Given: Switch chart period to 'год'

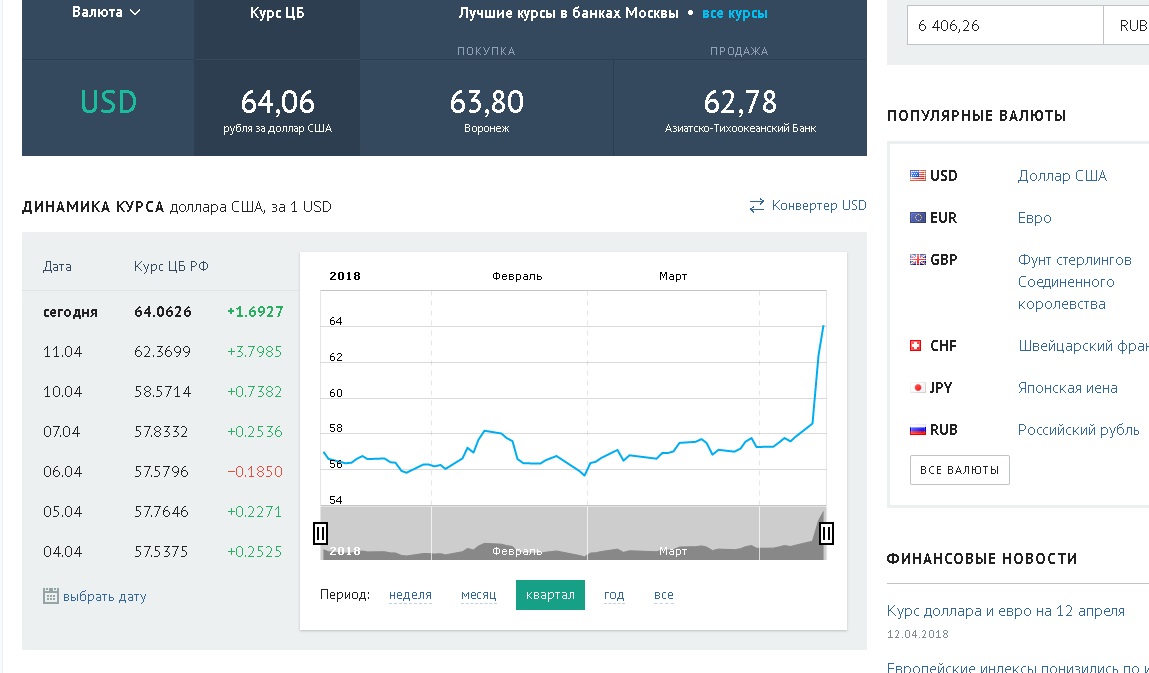Looking at the screenshot, I should coord(614,595).
